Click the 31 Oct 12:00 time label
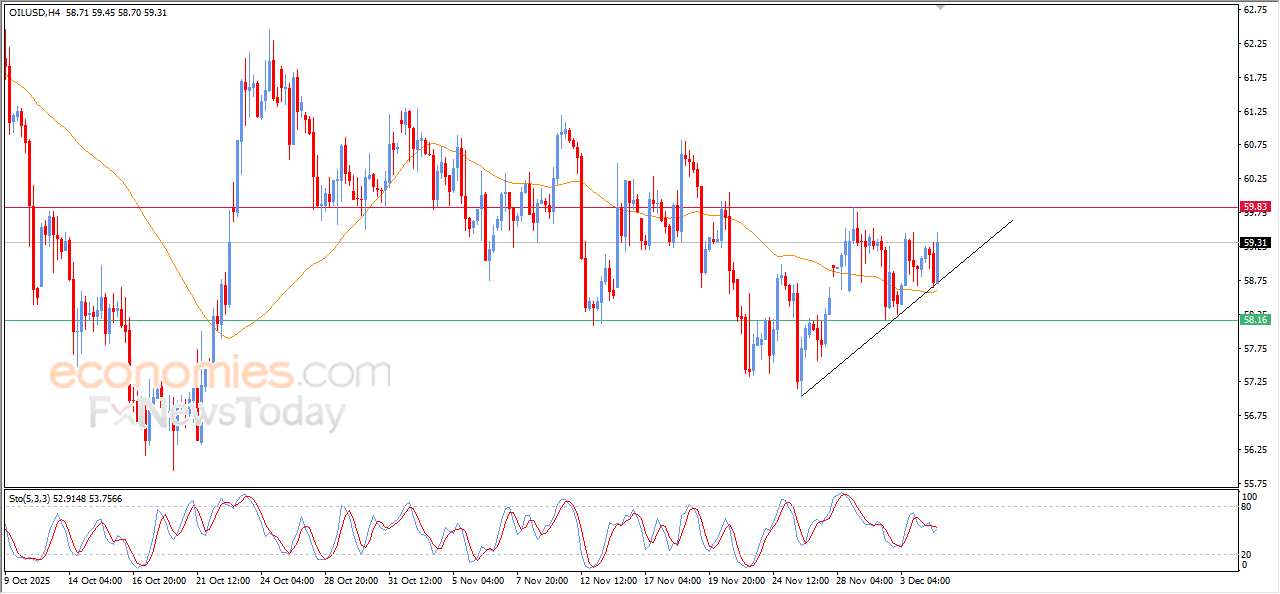The image size is (1280, 594). tap(415, 580)
